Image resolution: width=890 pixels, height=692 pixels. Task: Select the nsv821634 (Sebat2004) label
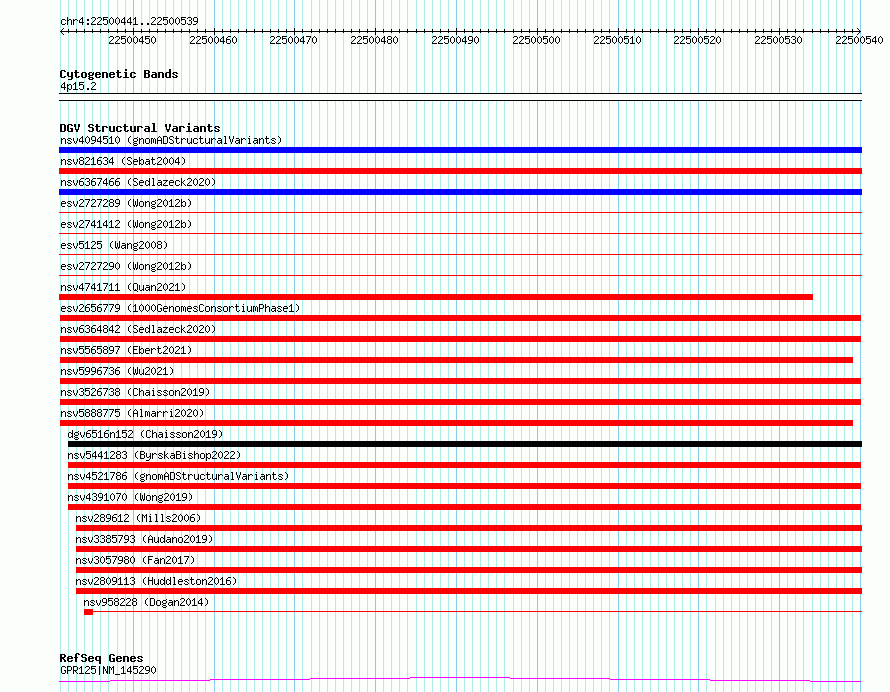pos(123,161)
